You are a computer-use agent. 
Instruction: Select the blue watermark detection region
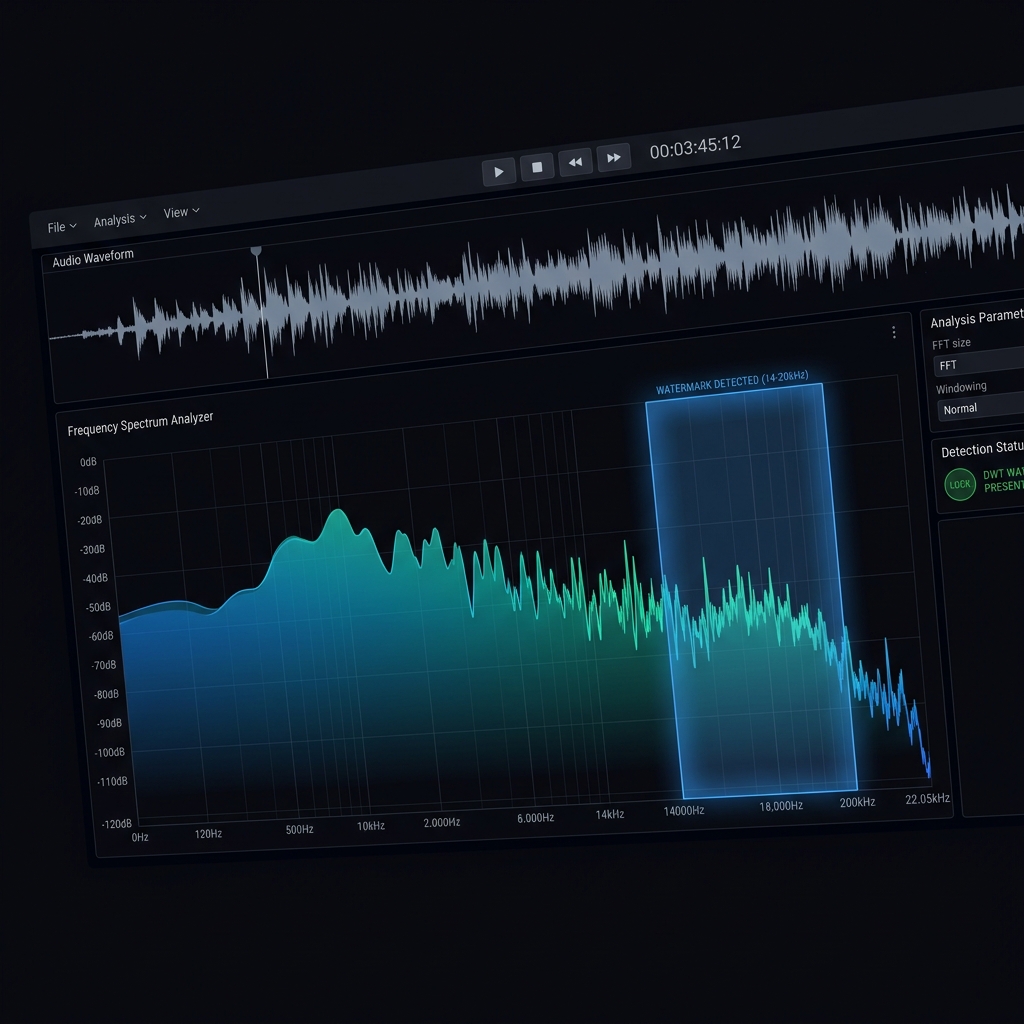click(x=751, y=590)
